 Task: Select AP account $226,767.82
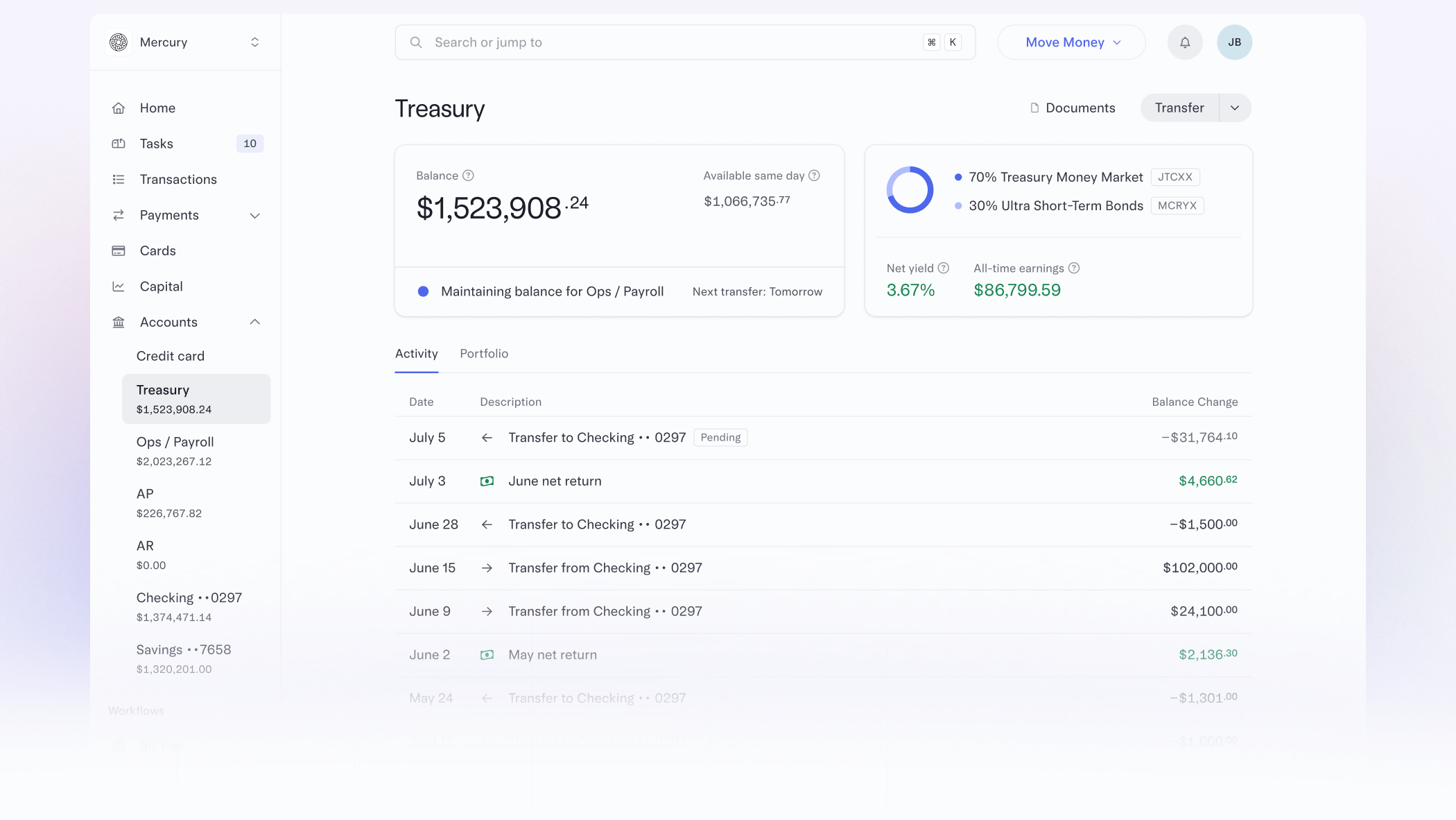[168, 503]
